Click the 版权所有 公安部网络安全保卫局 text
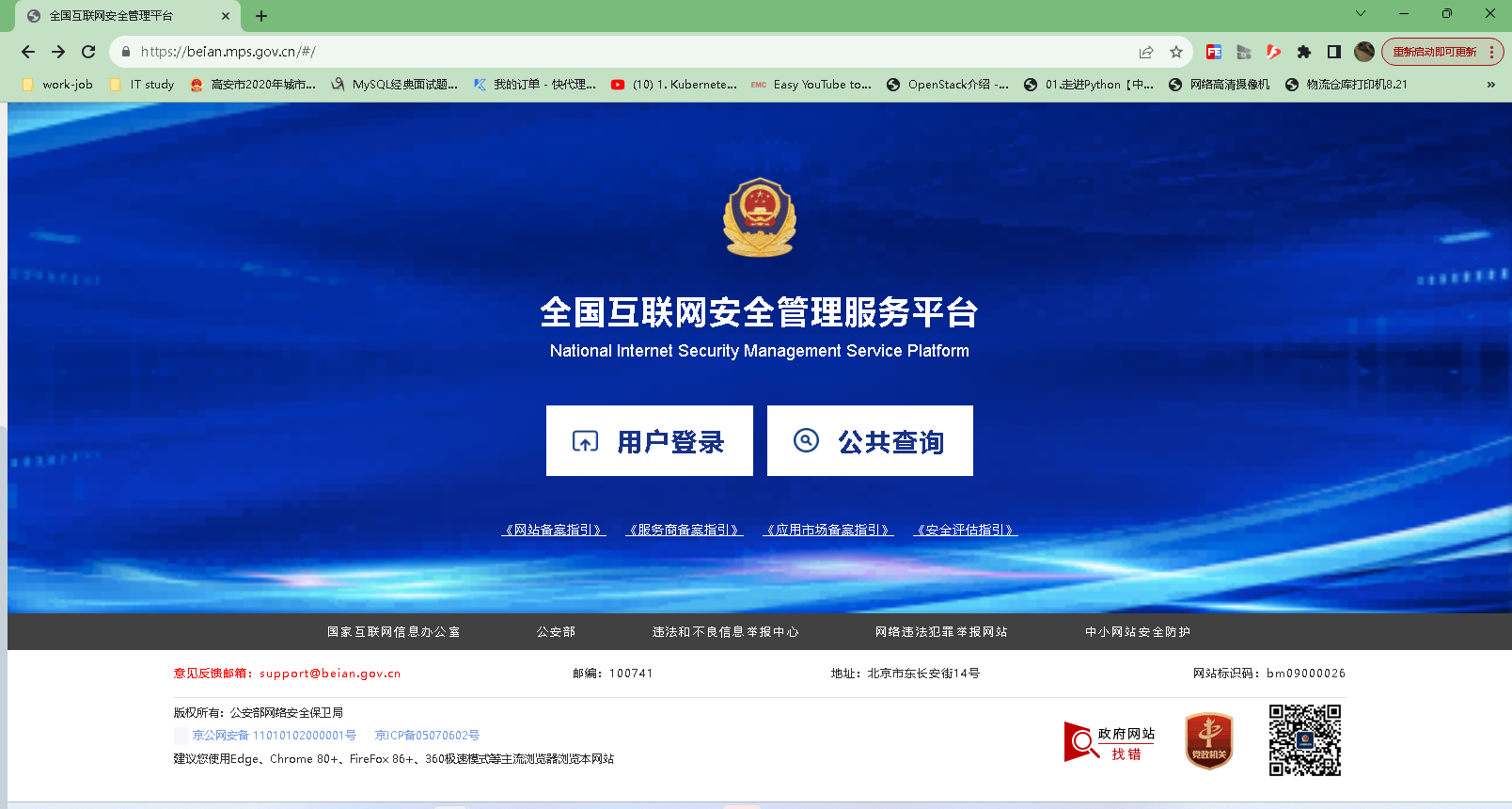The width and height of the screenshot is (1512, 809). (x=259, y=713)
